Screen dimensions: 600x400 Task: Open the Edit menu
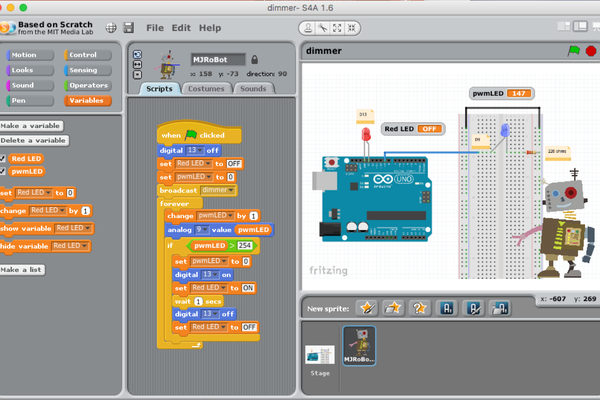(x=181, y=28)
